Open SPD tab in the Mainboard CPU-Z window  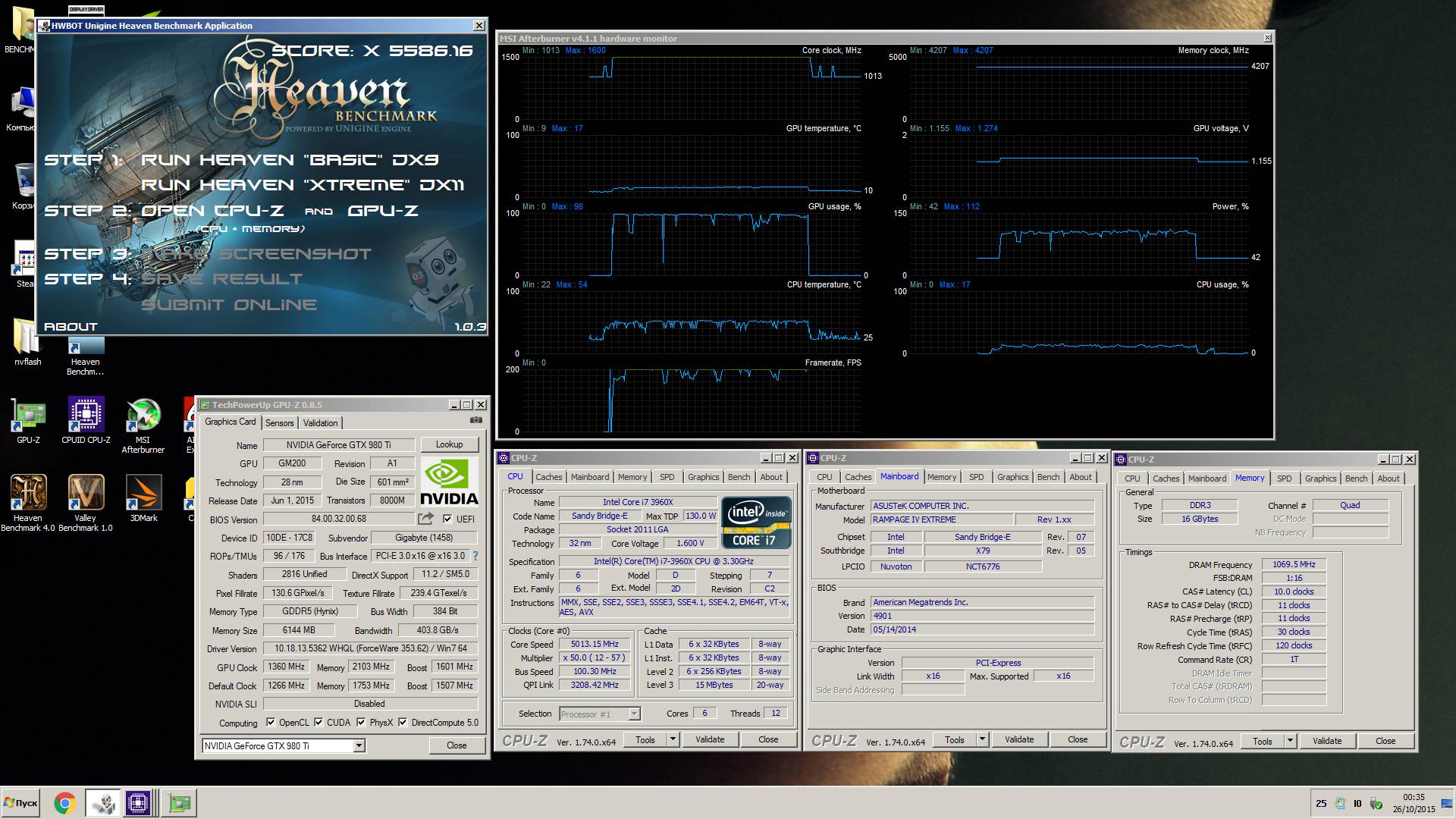tap(977, 477)
